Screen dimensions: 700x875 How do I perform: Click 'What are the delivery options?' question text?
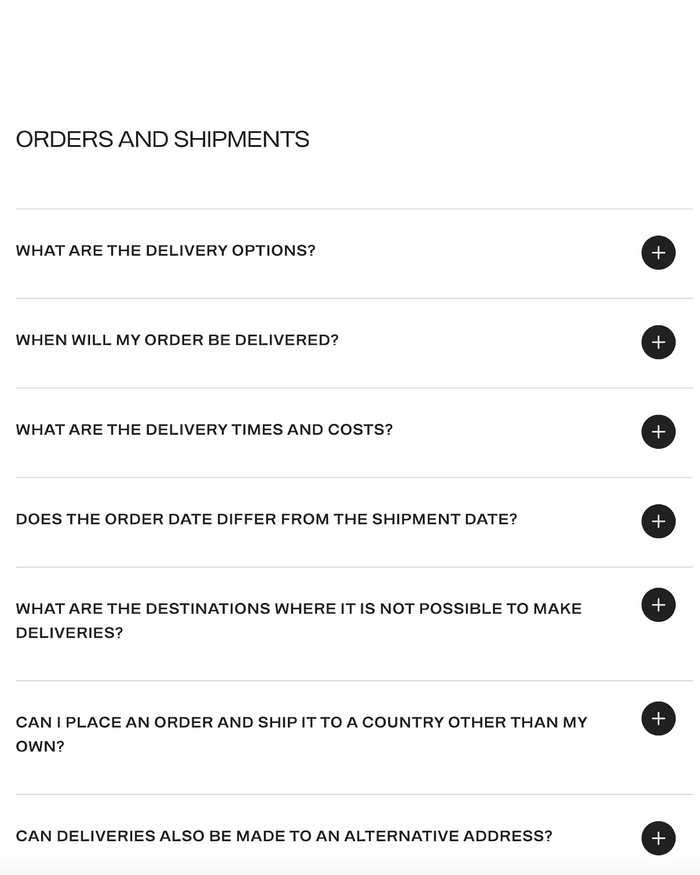click(165, 251)
